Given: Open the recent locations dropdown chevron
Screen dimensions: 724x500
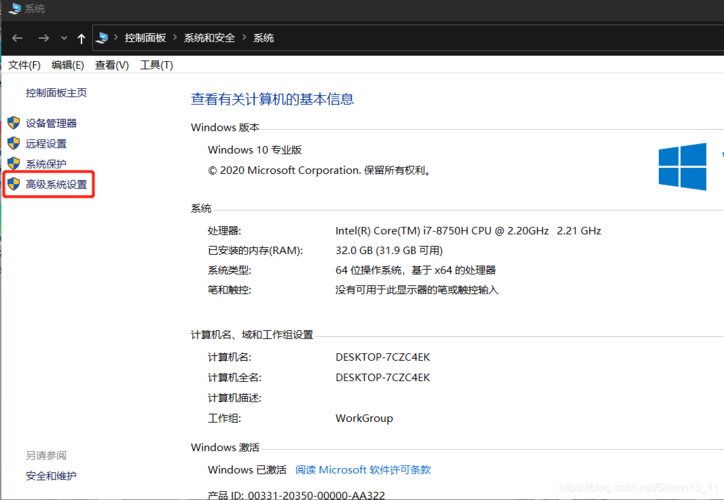Looking at the screenshot, I should pyautogui.click(x=64, y=38).
